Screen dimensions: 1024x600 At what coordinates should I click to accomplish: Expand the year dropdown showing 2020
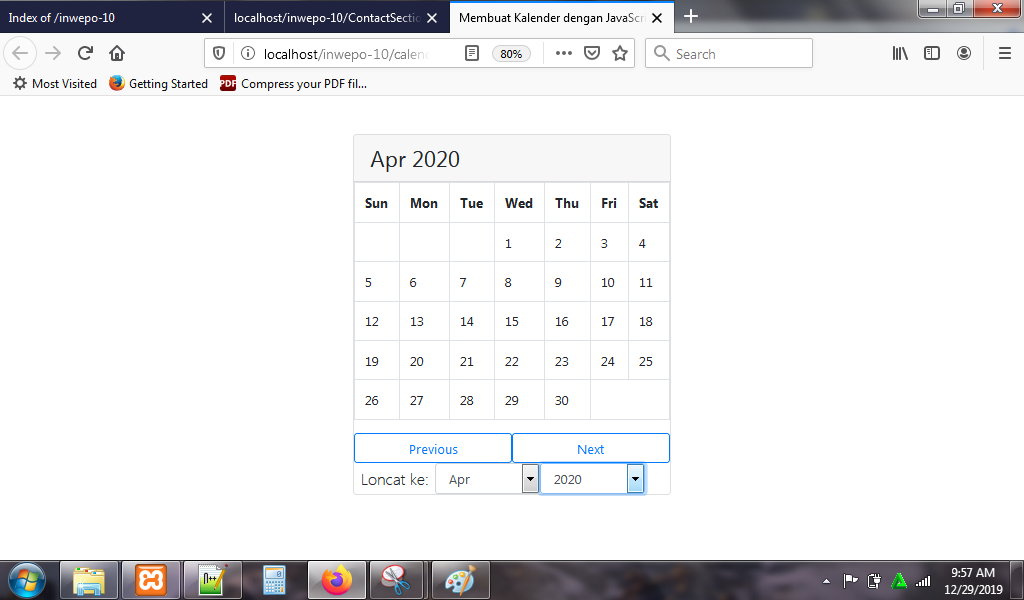coord(592,479)
